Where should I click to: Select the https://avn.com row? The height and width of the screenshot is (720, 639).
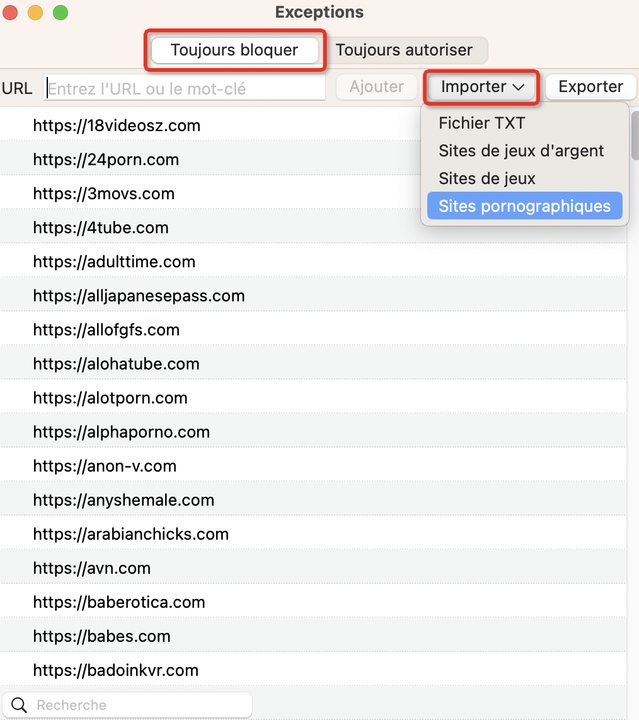click(x=314, y=568)
